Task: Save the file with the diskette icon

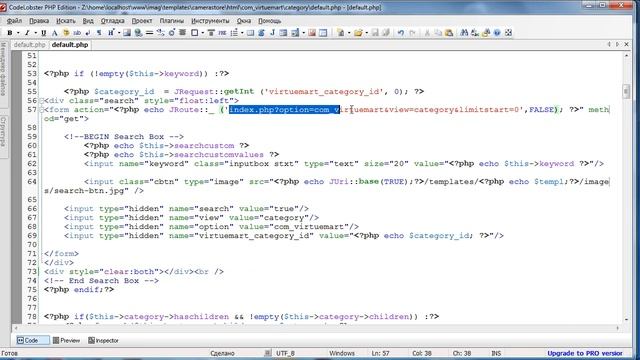Action: pyautogui.click(x=375, y=33)
